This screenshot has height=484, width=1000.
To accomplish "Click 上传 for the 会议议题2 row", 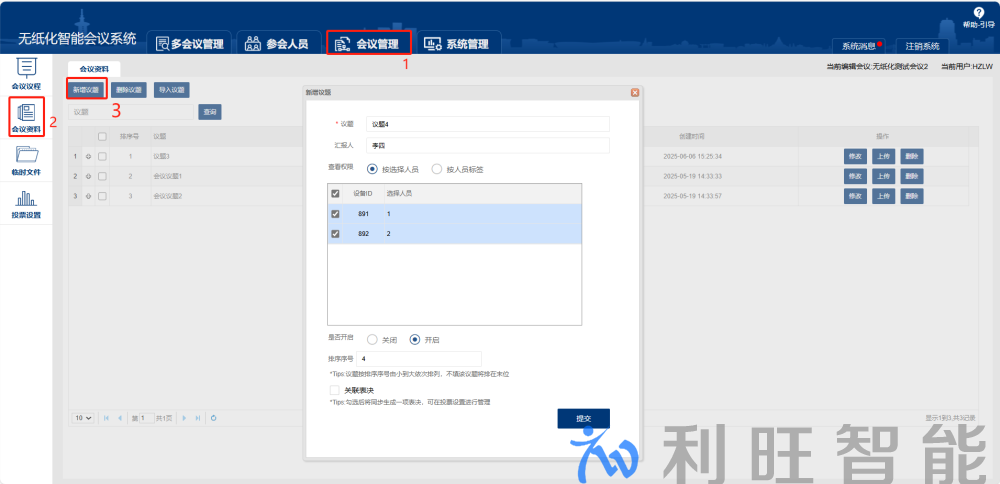I will click(x=883, y=196).
